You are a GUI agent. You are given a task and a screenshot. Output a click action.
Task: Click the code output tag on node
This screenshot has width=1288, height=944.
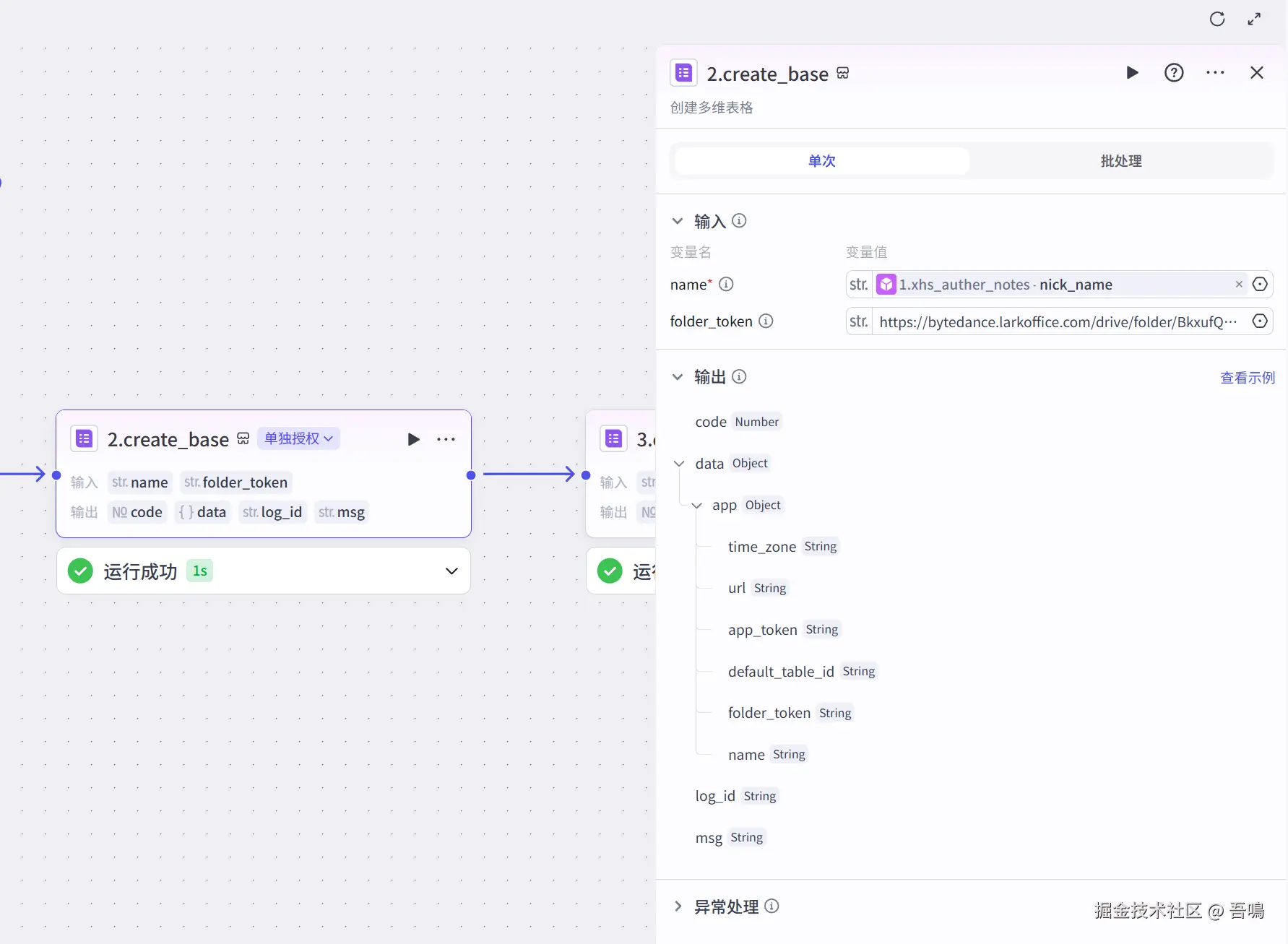[137, 512]
